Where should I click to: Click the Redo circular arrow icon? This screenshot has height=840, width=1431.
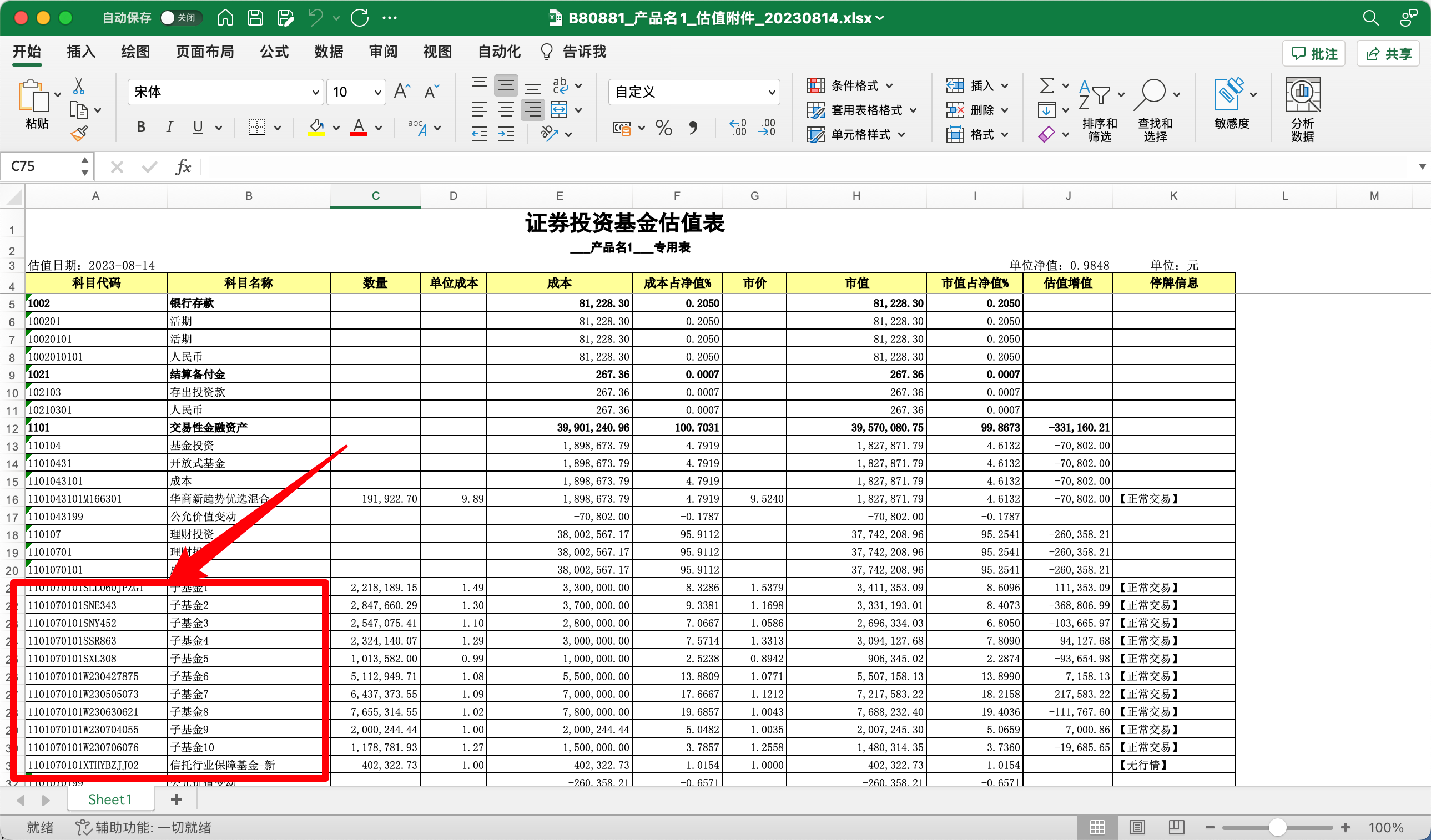(x=360, y=18)
